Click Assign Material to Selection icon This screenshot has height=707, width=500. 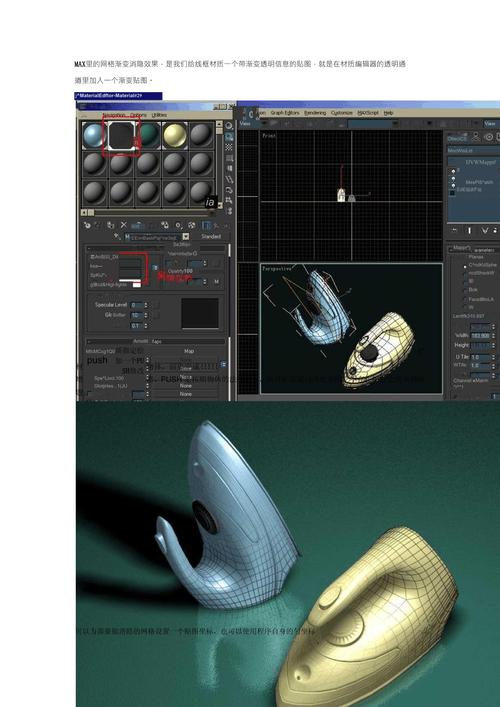(x=110, y=225)
